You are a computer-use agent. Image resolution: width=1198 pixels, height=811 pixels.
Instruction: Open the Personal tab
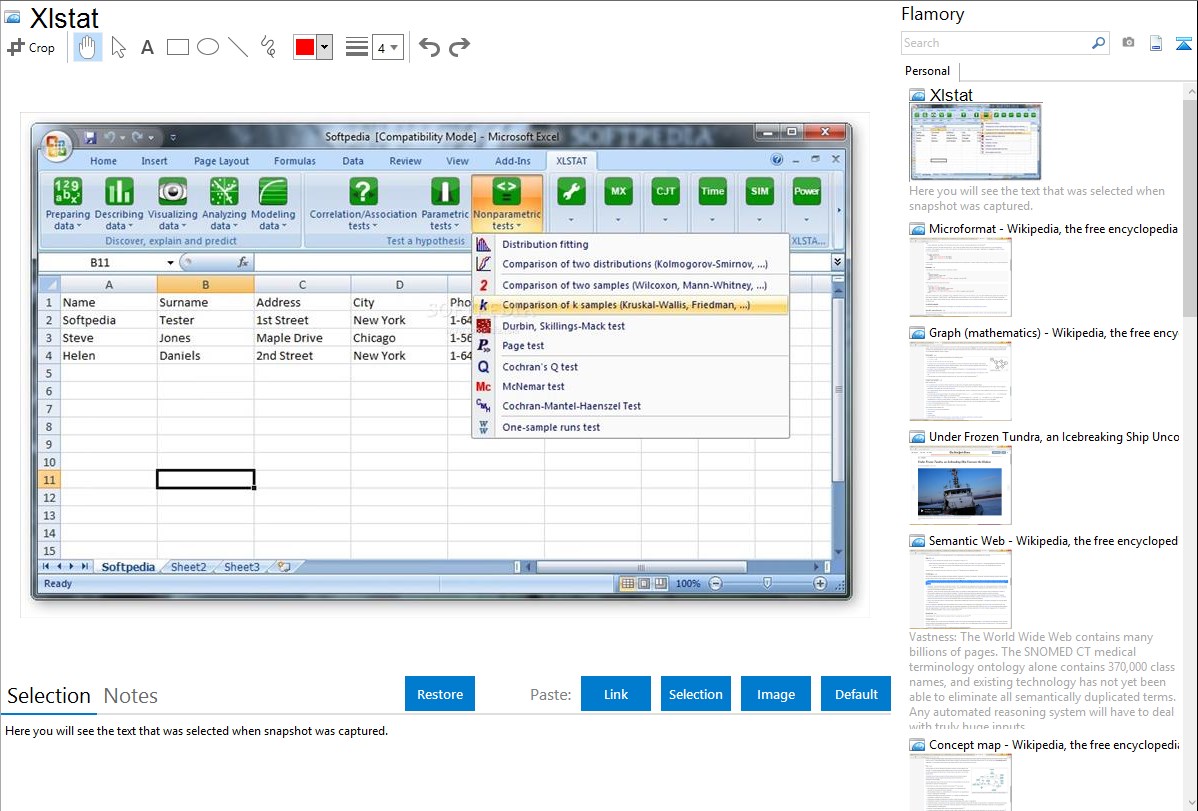(x=928, y=70)
